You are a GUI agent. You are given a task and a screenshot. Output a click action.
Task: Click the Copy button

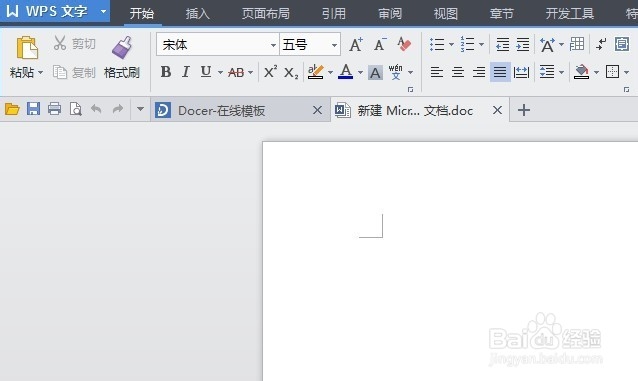pyautogui.click(x=74, y=72)
